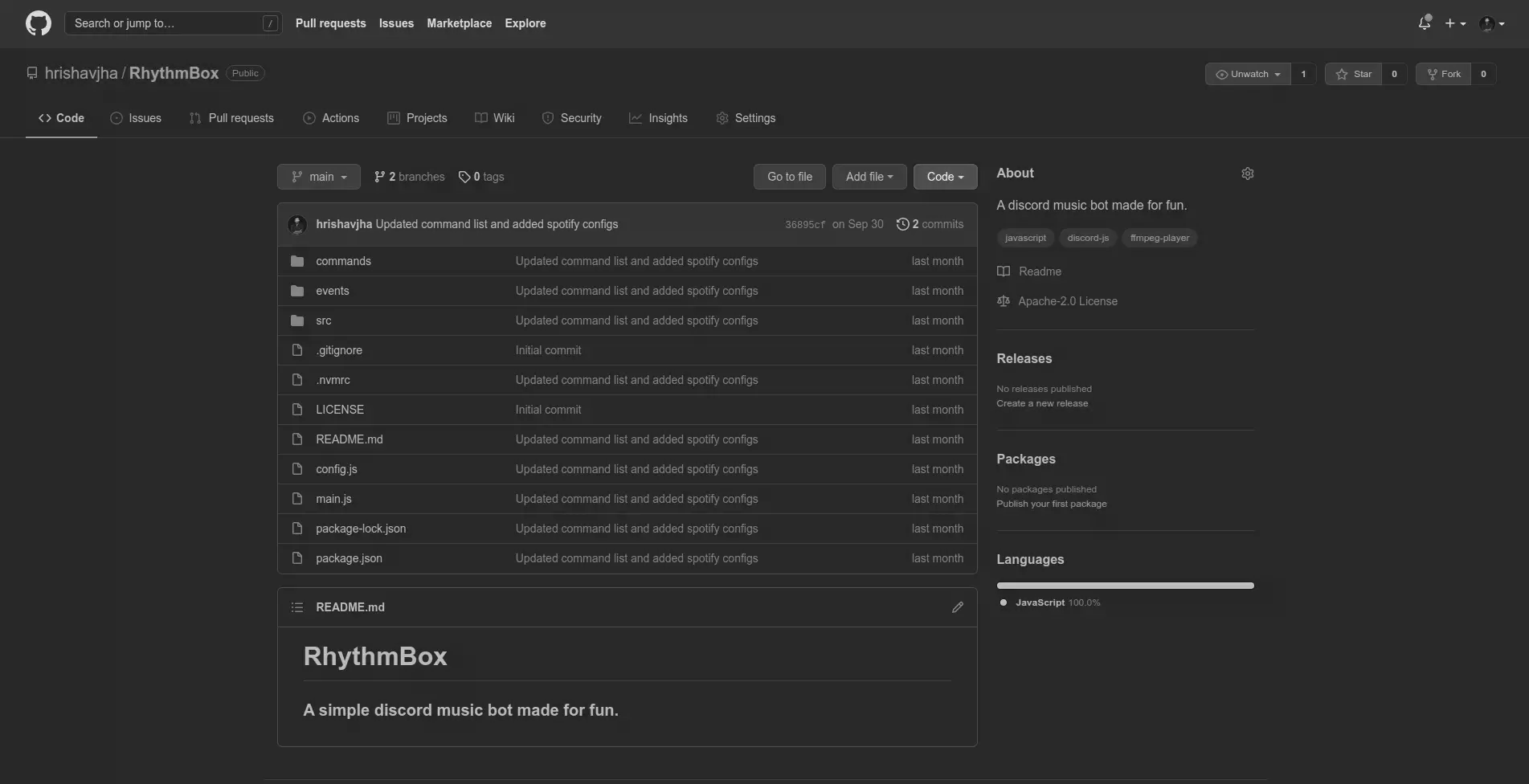Click the events folder icon
Screen dimensions: 1529x784
(297, 291)
